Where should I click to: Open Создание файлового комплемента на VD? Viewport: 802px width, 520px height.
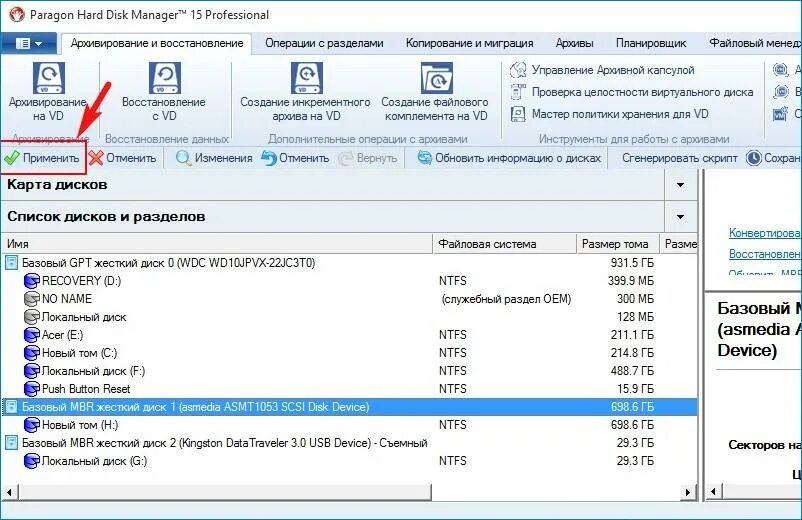[436, 93]
